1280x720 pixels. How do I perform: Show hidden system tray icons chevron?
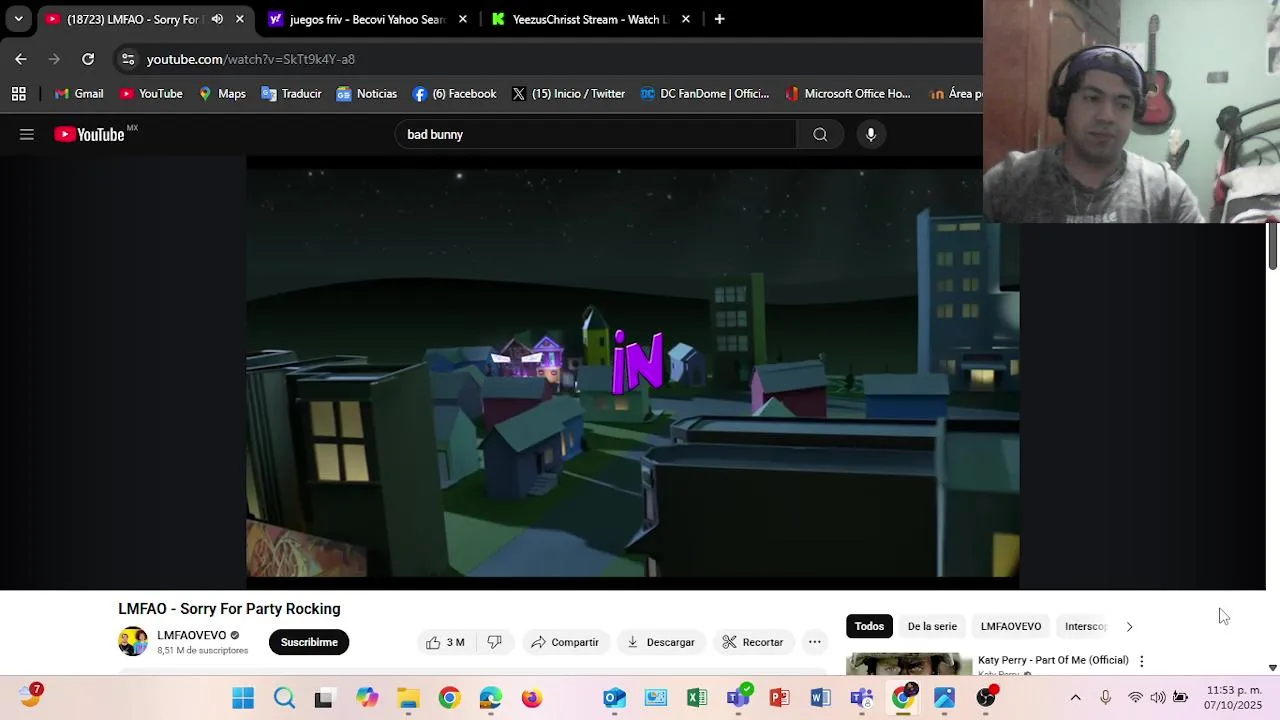click(1075, 698)
